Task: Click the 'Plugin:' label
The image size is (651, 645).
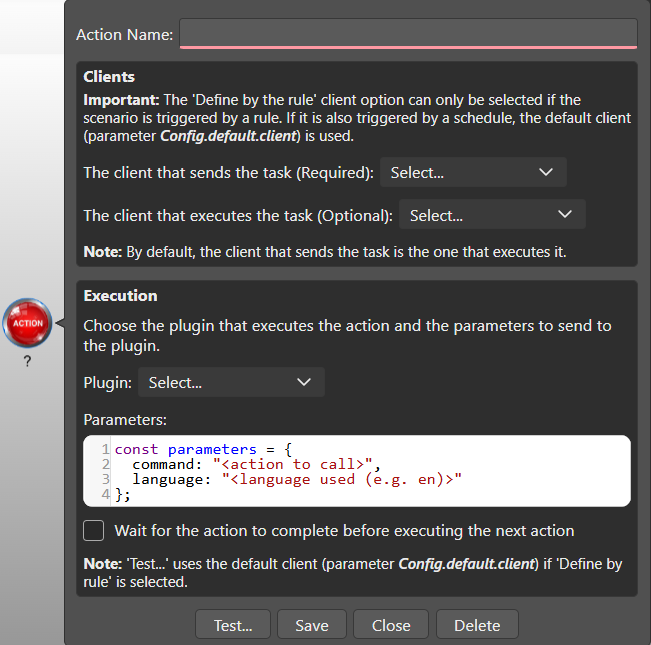Action: pyautogui.click(x=108, y=382)
